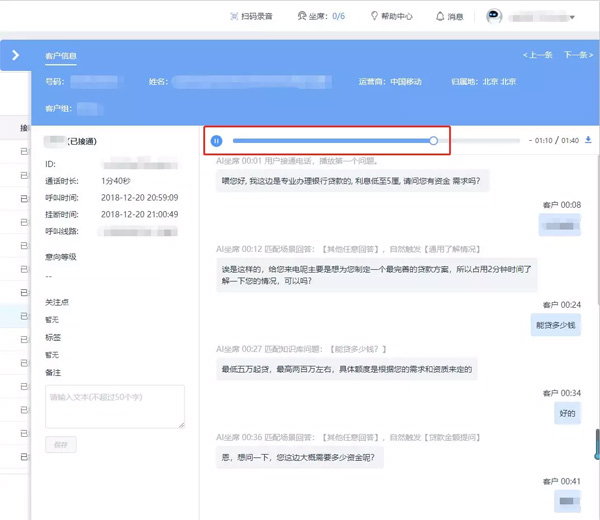Screen dimensions: 600x520
Task: Open 帮助中心 help center
Action: 391,17
